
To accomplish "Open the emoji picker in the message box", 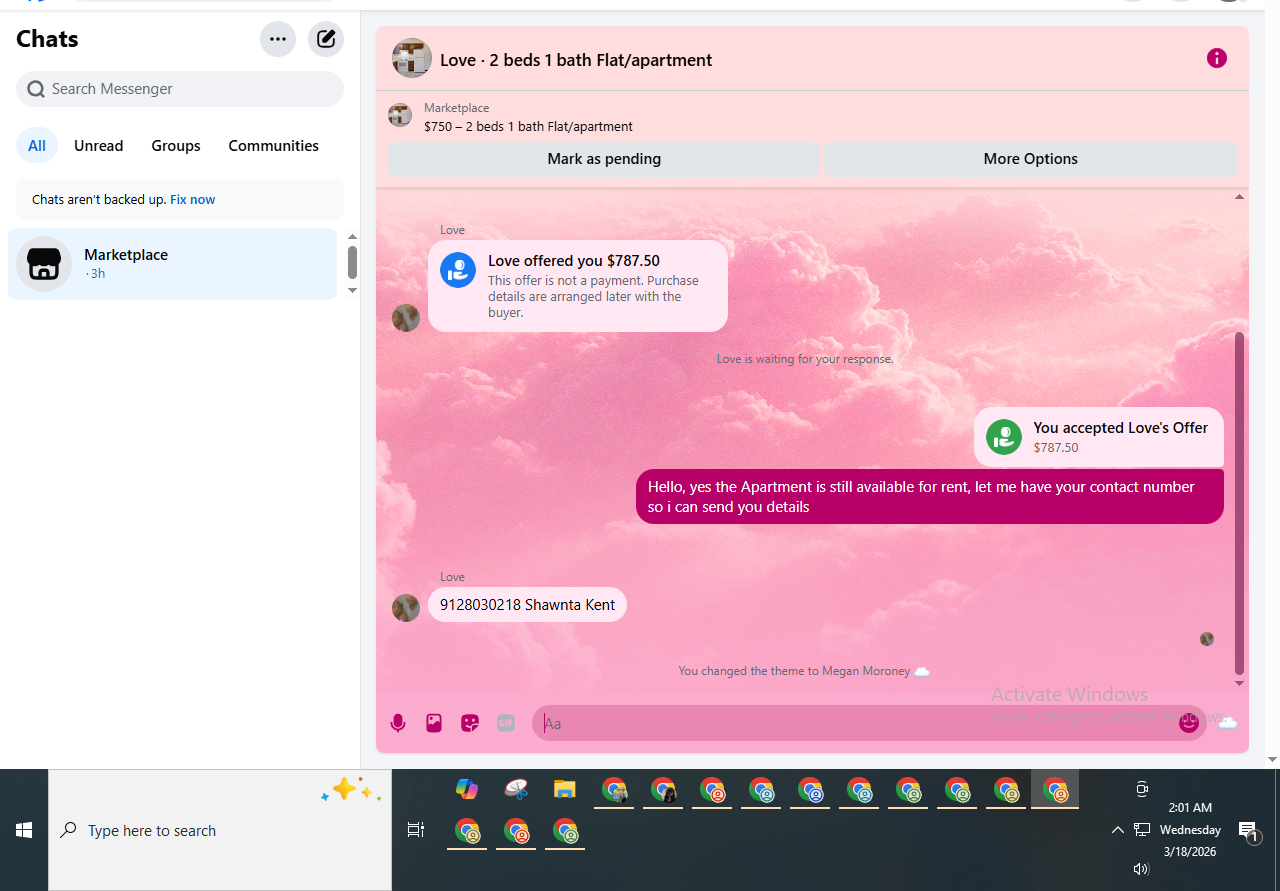I will (1188, 723).
